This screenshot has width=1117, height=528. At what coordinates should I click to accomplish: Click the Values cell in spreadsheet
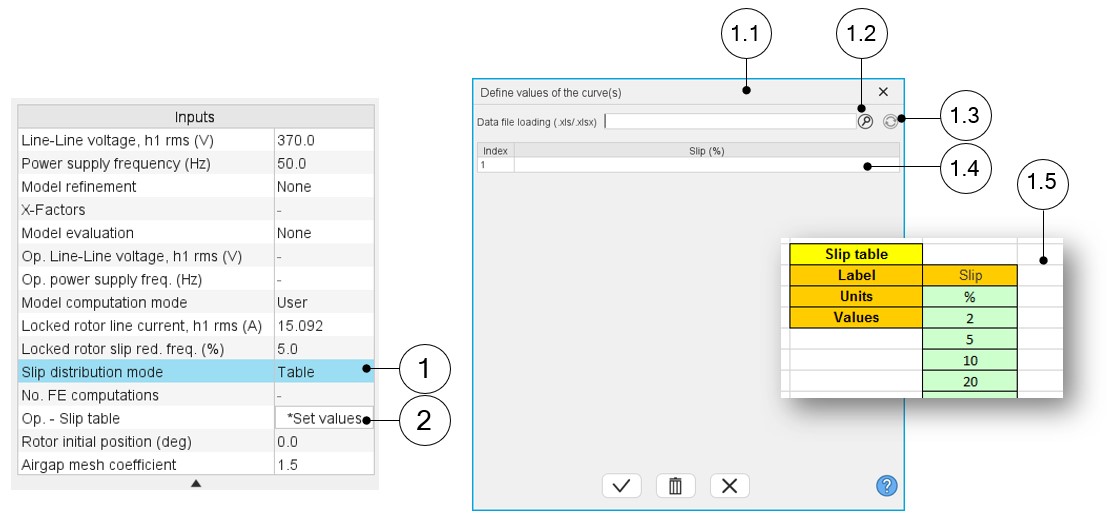856,318
